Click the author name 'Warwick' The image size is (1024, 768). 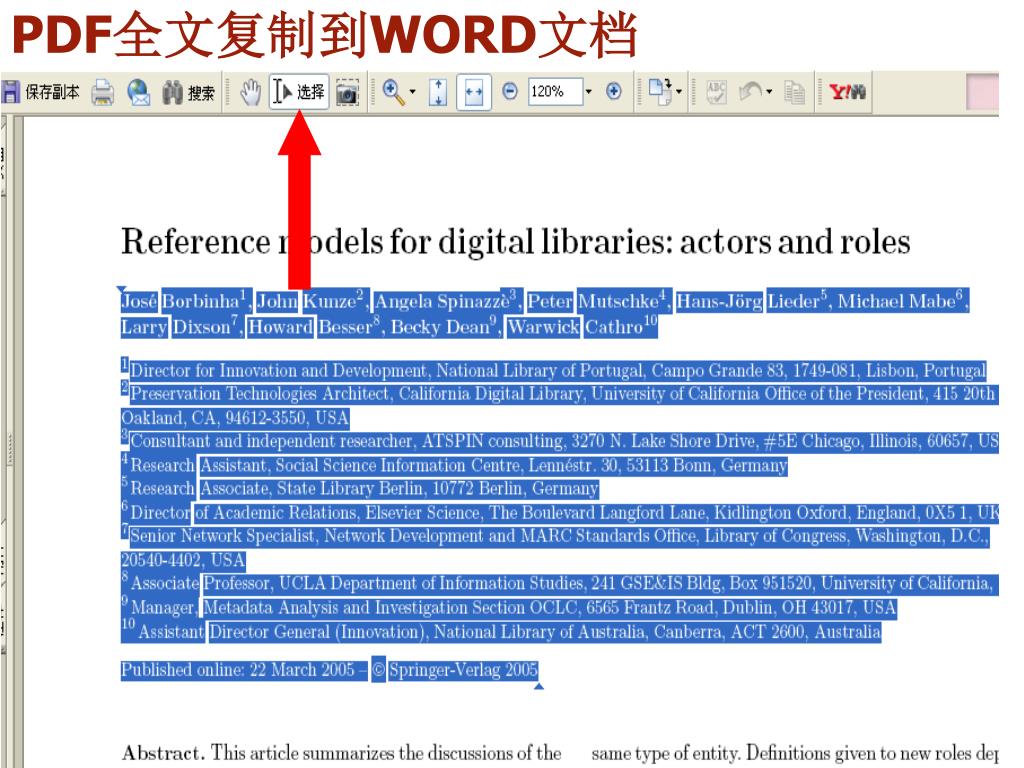(543, 327)
